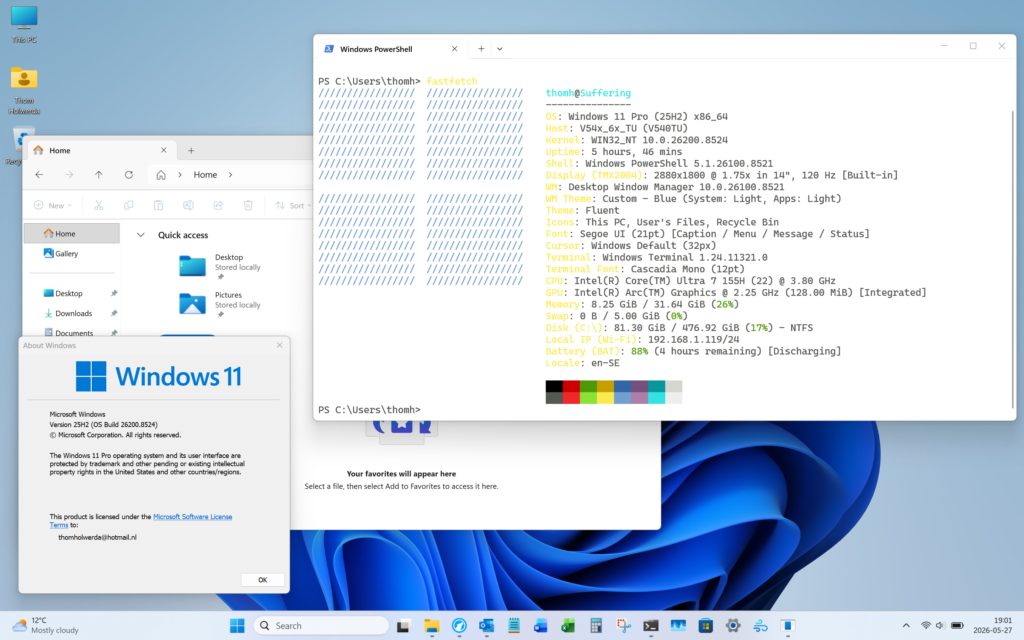Image resolution: width=1024 pixels, height=640 pixels.
Task: Collapse the Quick access section
Action: click(x=140, y=234)
